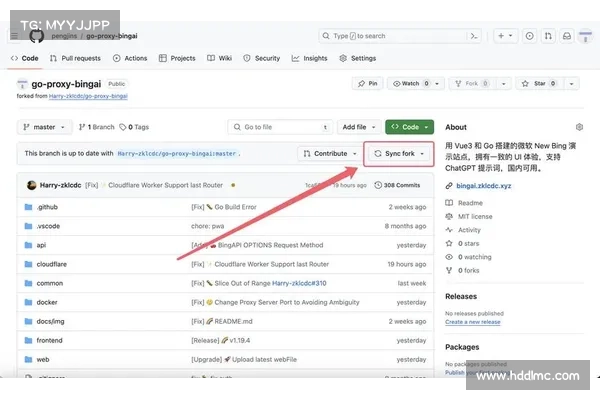Star the repository

(539, 83)
